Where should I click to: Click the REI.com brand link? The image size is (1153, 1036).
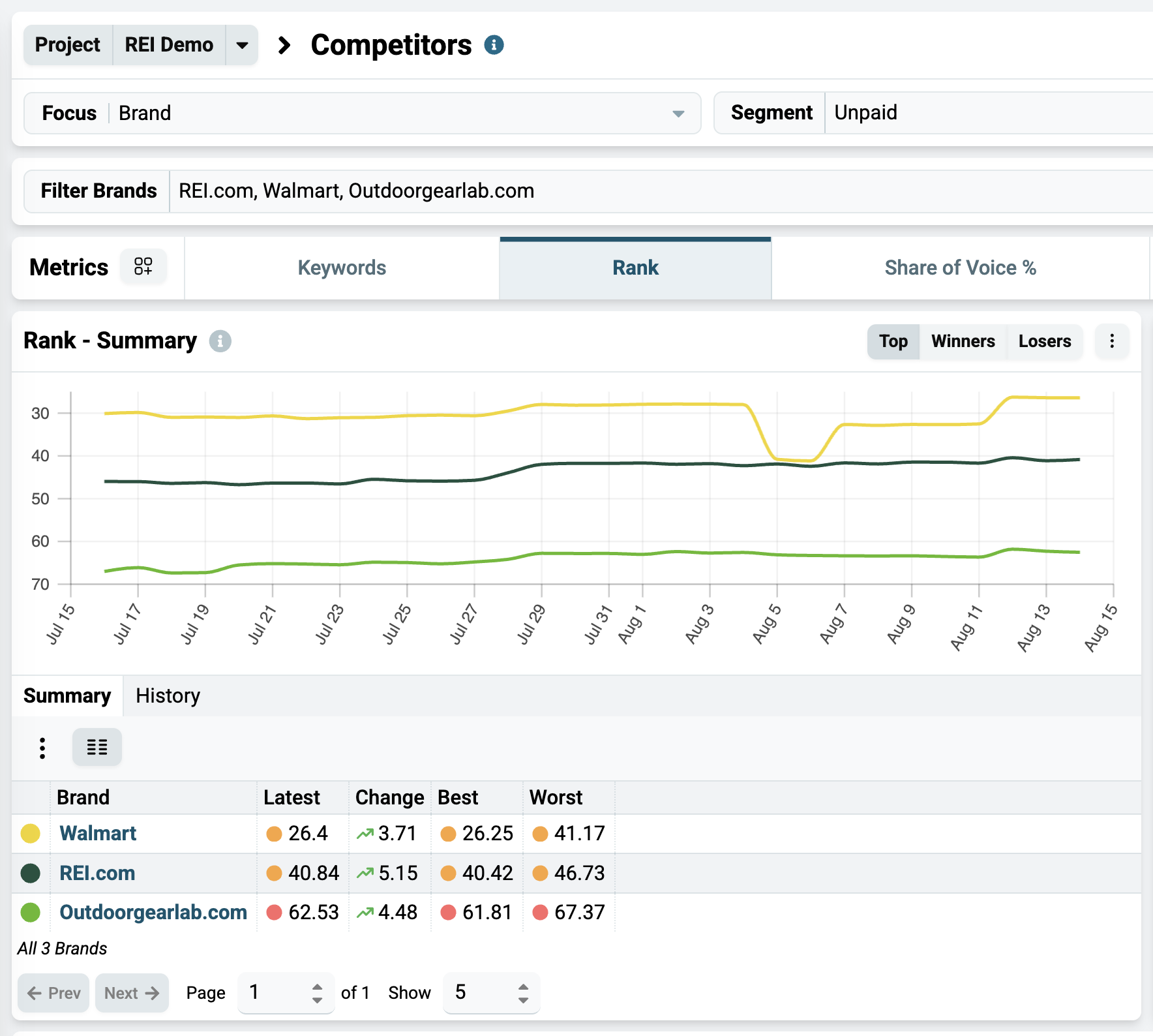point(97,873)
